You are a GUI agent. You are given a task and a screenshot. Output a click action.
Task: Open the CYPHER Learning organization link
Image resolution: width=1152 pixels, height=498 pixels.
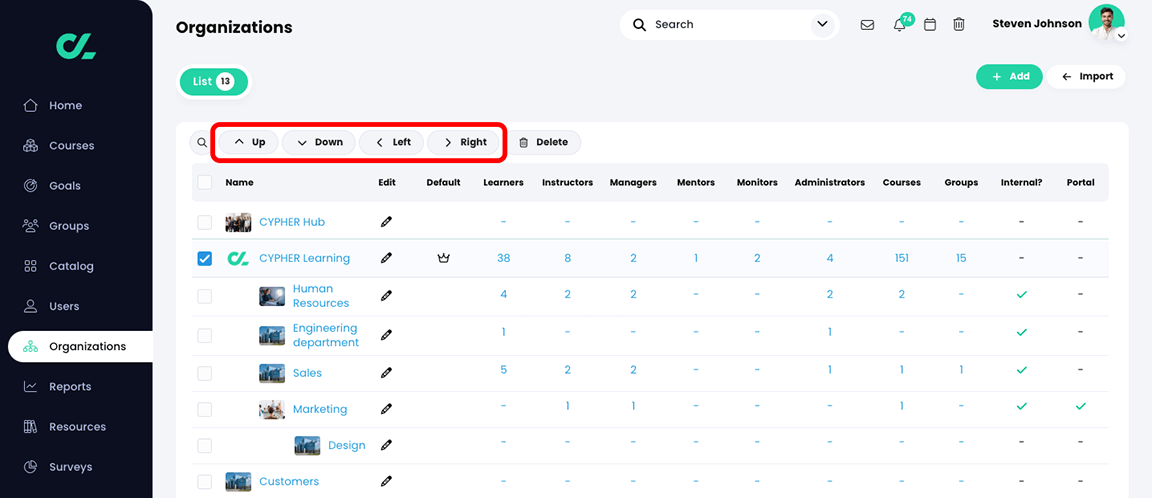[x=304, y=259]
